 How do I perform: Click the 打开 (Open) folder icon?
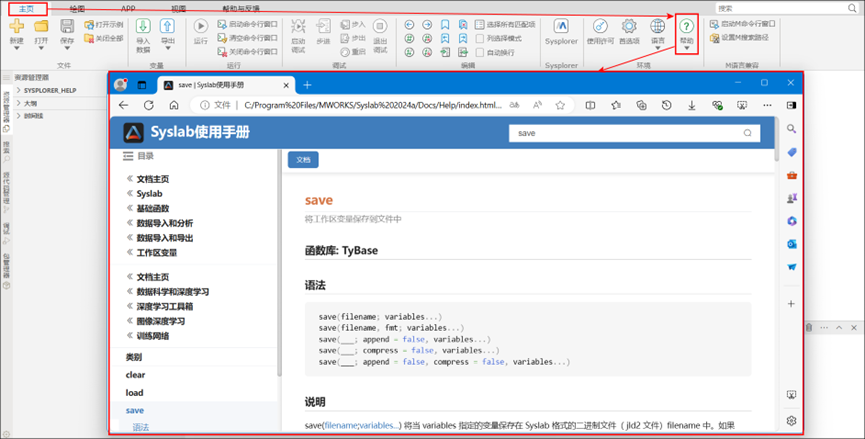pos(41,25)
